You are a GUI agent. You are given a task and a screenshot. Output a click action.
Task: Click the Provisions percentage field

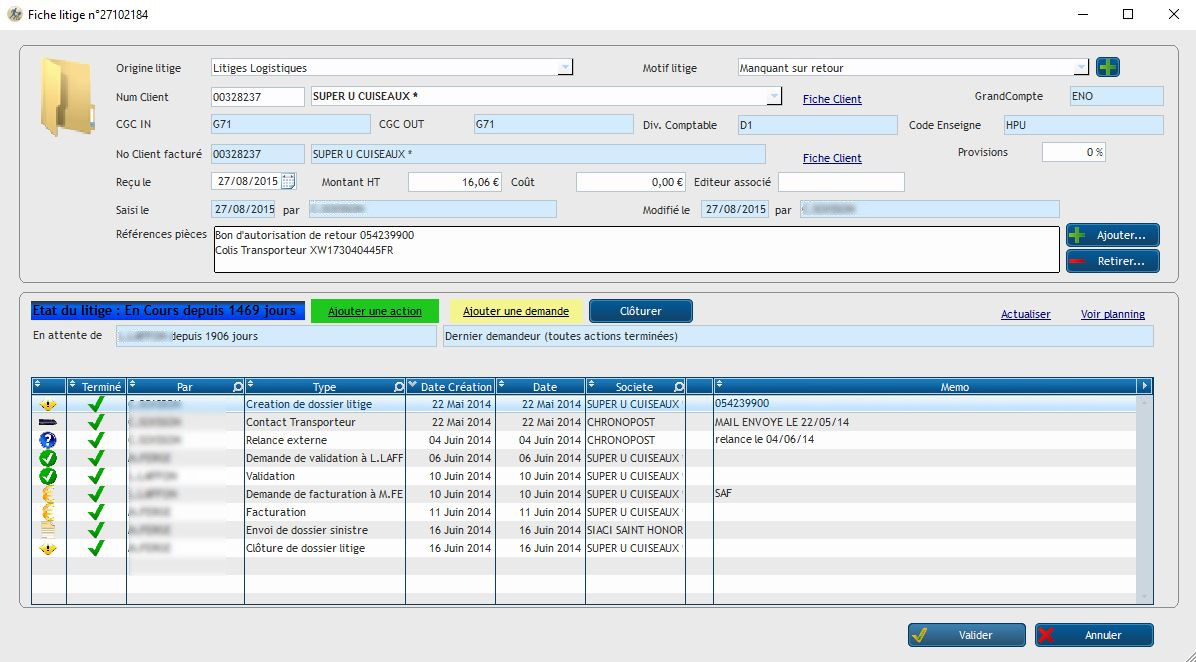click(1073, 153)
